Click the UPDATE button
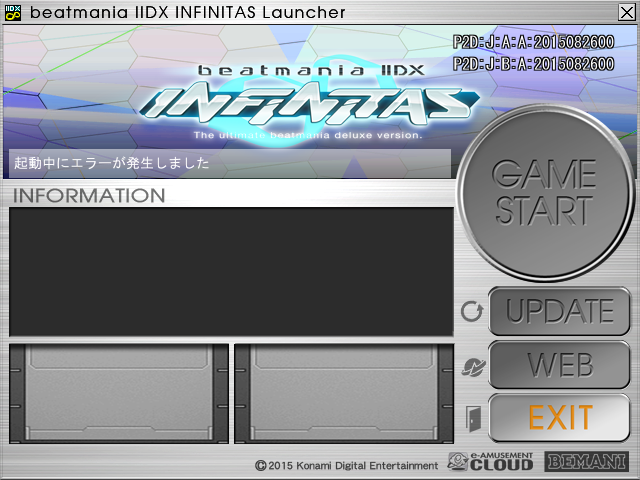640x480 pixels. 559,311
